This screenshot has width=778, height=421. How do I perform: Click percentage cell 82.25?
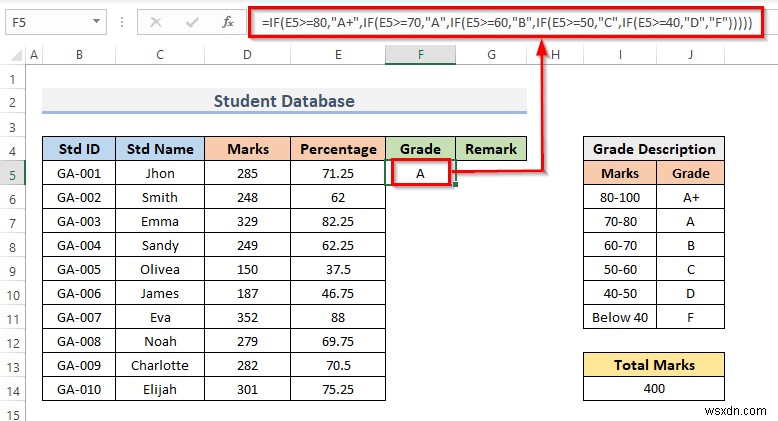(x=338, y=221)
